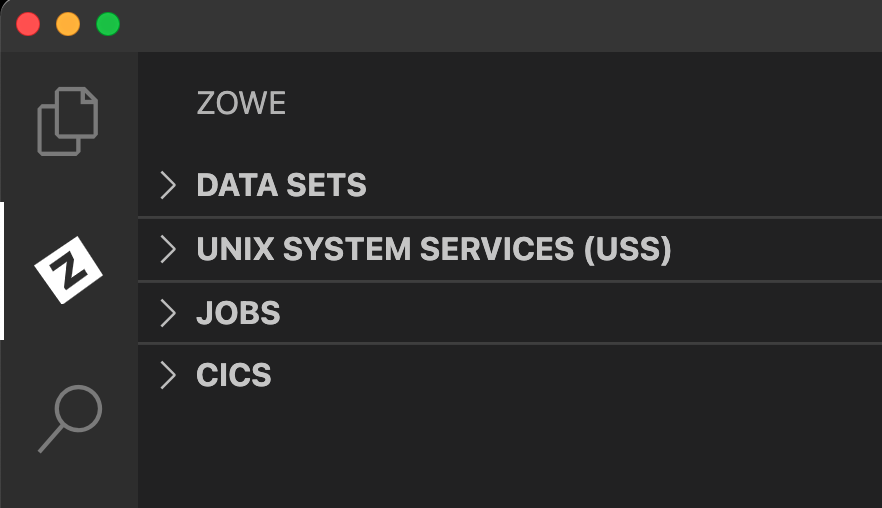
Task: Expand the DATA SETS chevron
Action: click(168, 185)
